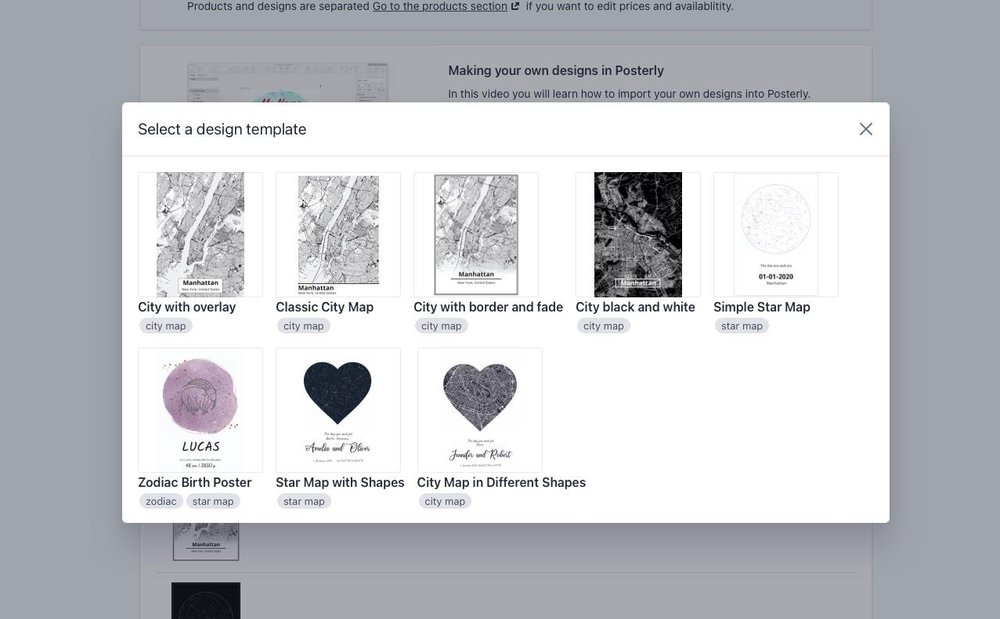Screen dimensions: 1000x619
Task: Select the Zodiac Birth Poster template
Action: point(200,409)
